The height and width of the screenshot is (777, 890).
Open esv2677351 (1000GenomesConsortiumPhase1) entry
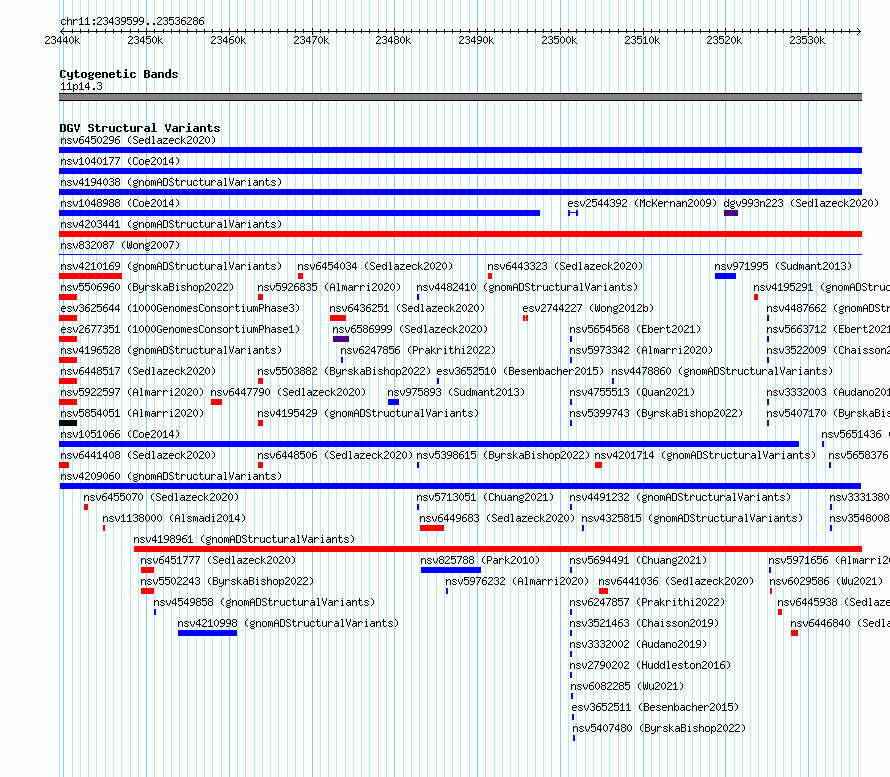click(180, 329)
